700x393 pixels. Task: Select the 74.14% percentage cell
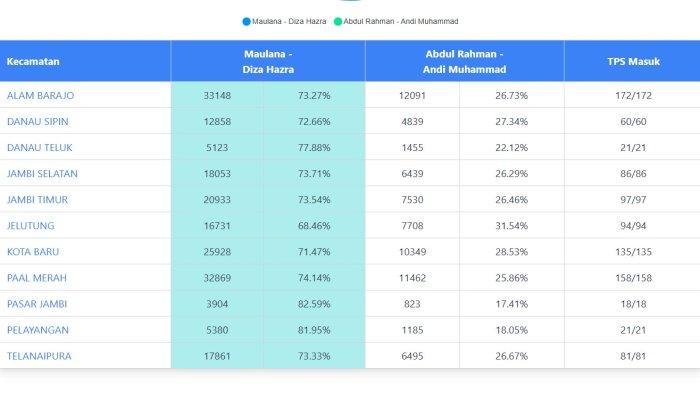point(314,278)
